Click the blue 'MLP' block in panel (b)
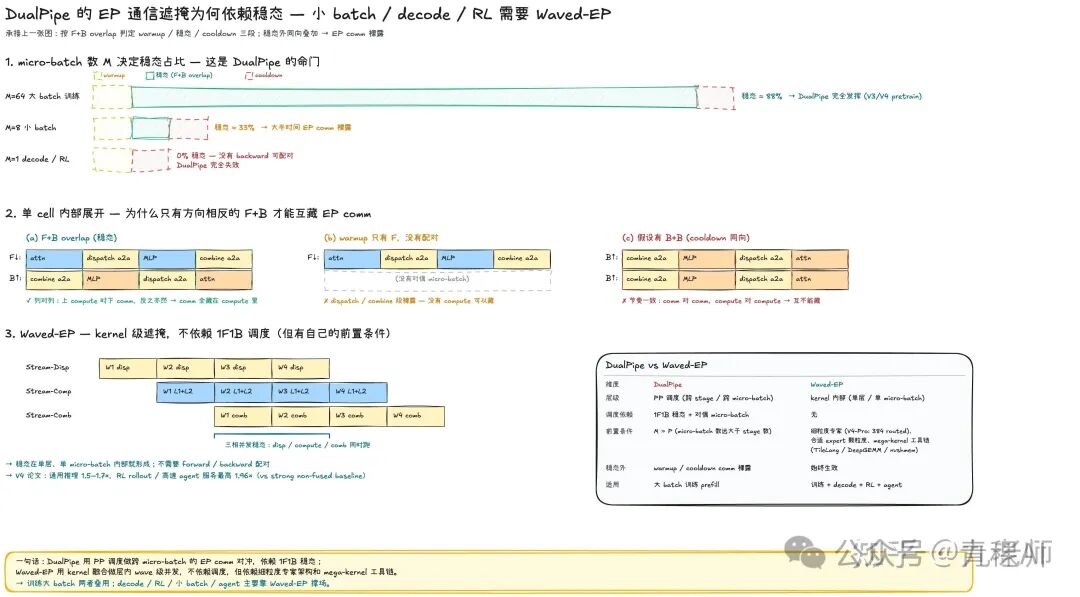The height and width of the screenshot is (597, 1080). 466,258
